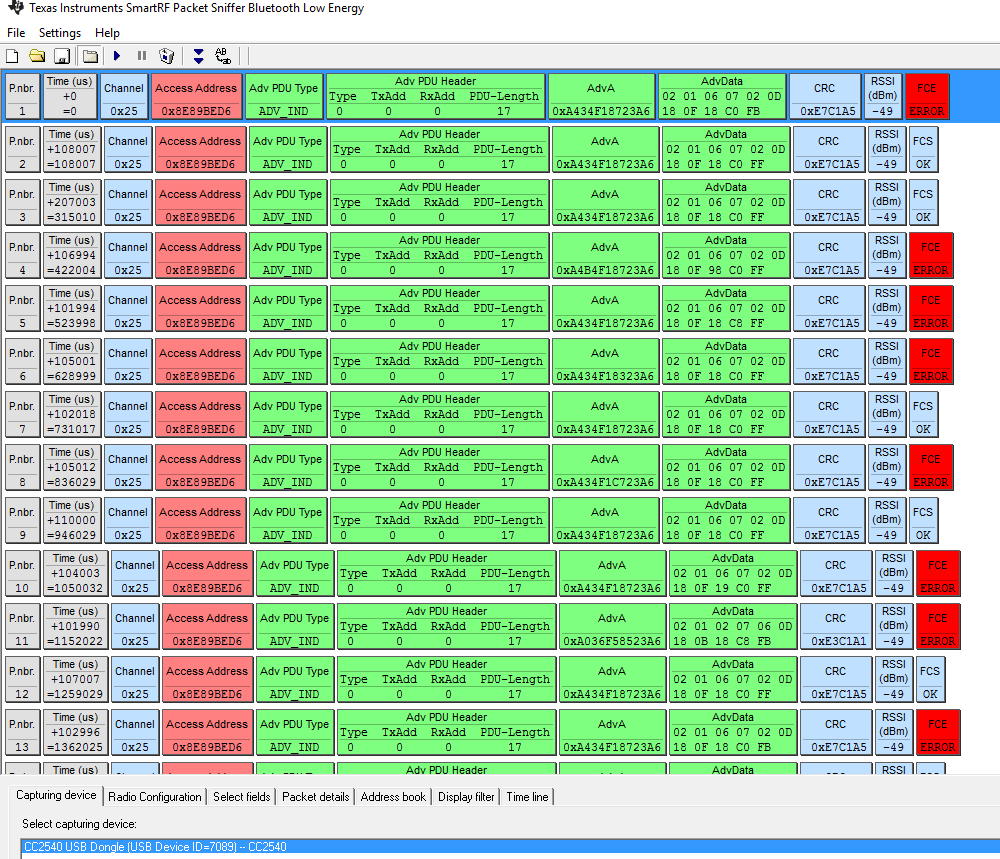Click packet 1 FCE ERROR cell
This screenshot has height=859, width=1000.
(927, 96)
